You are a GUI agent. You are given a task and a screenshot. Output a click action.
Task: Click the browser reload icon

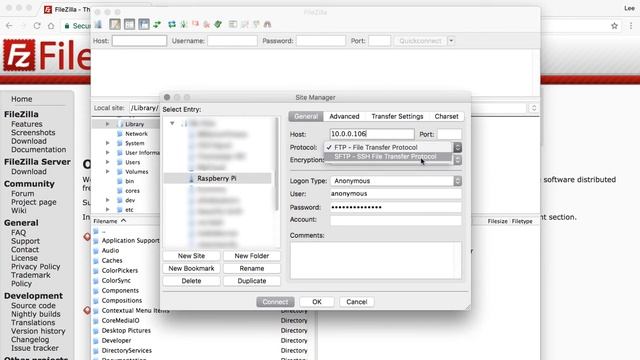tap(37, 26)
